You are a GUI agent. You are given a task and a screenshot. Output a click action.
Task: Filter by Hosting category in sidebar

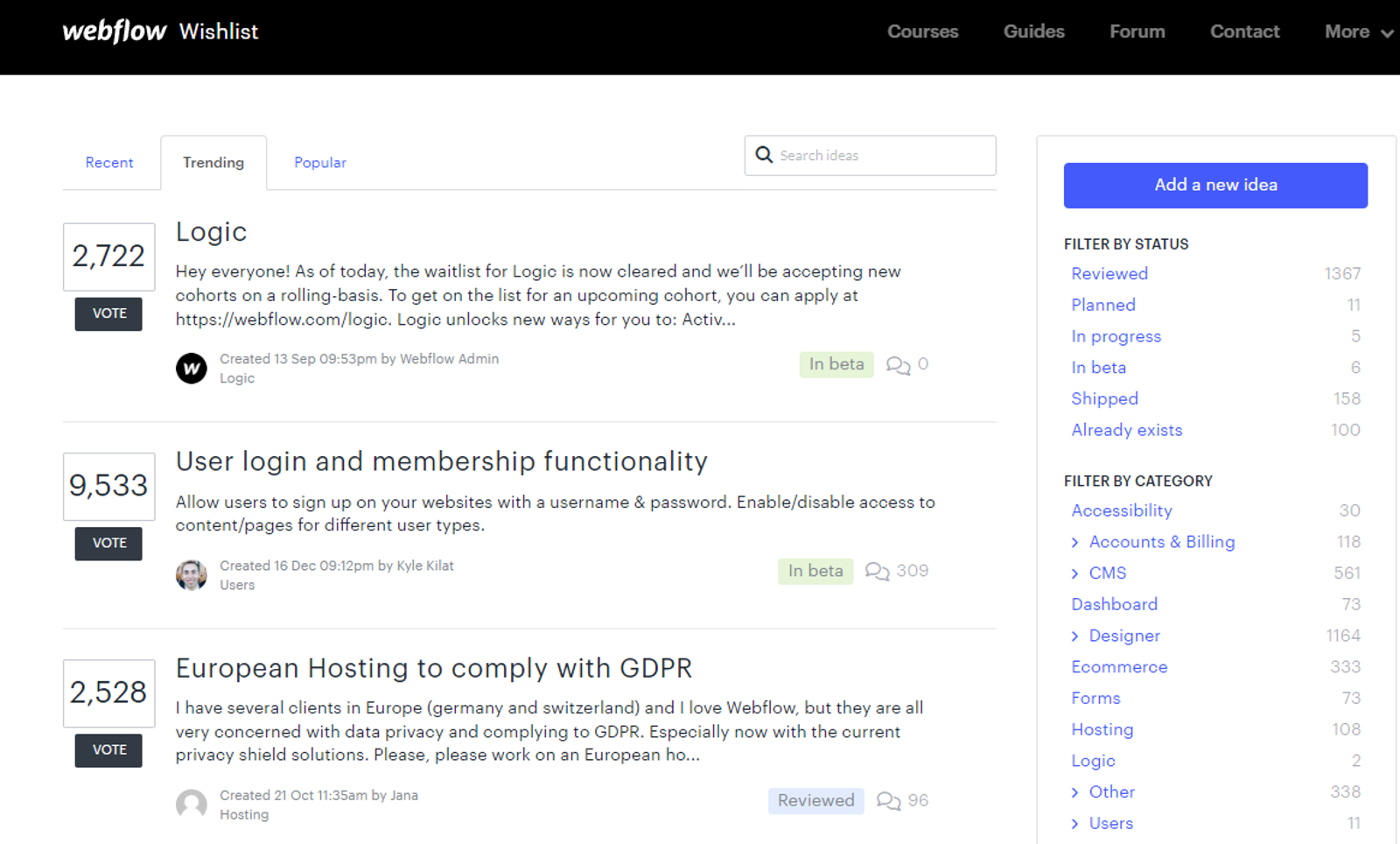point(1102,730)
